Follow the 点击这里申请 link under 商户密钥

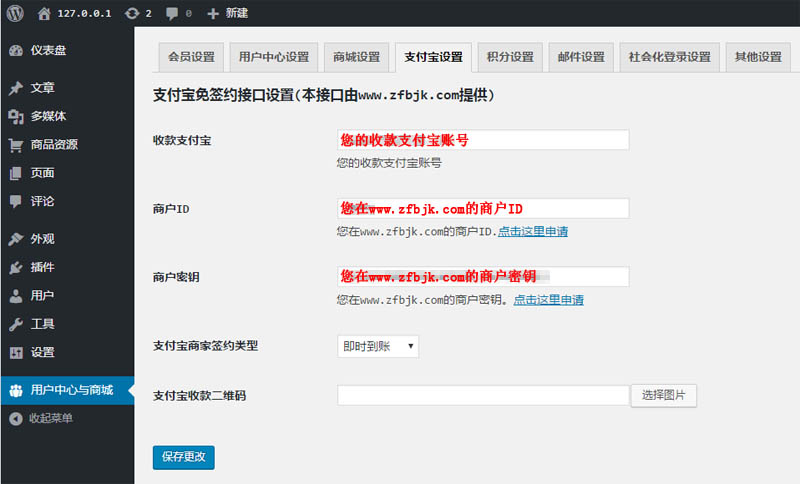click(x=548, y=300)
